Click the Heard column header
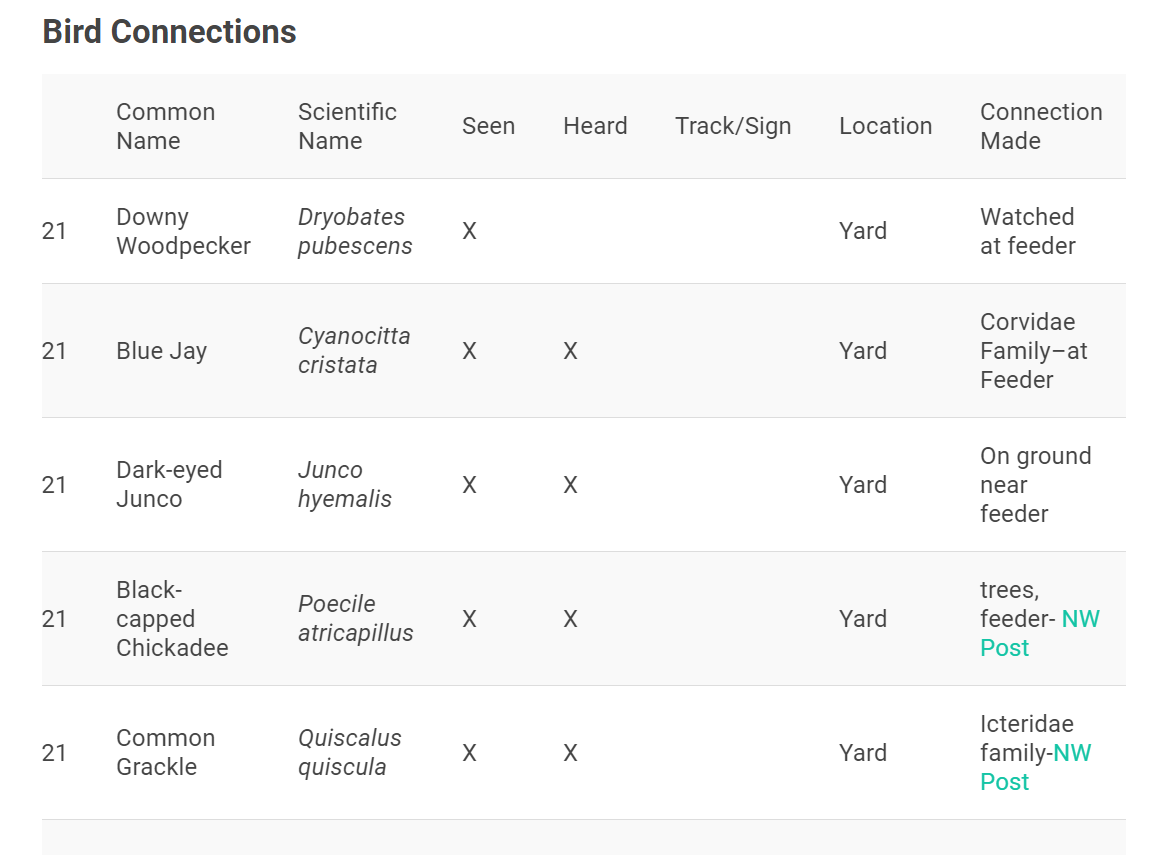1164x855 pixels. pos(595,126)
